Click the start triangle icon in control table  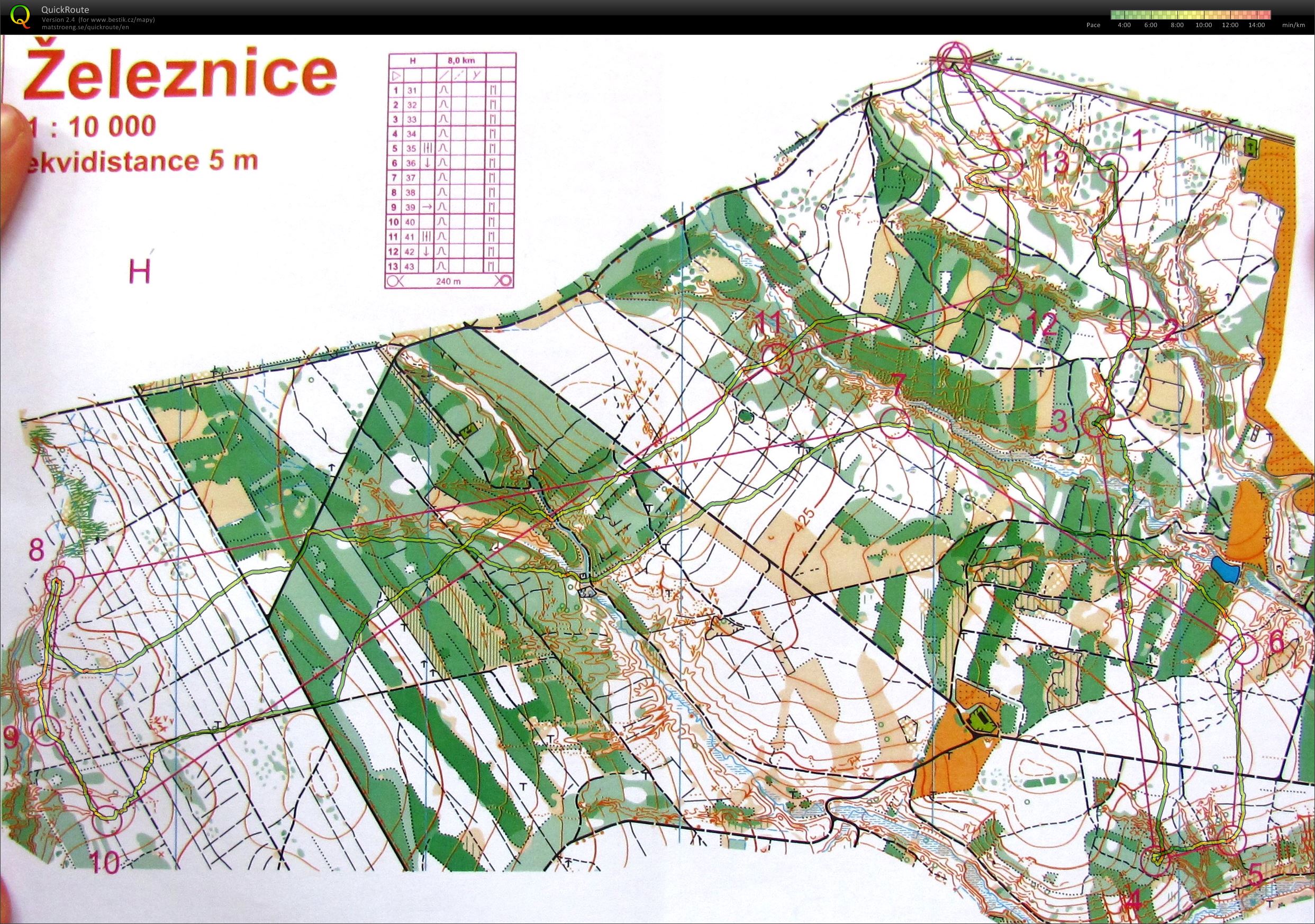(x=395, y=75)
